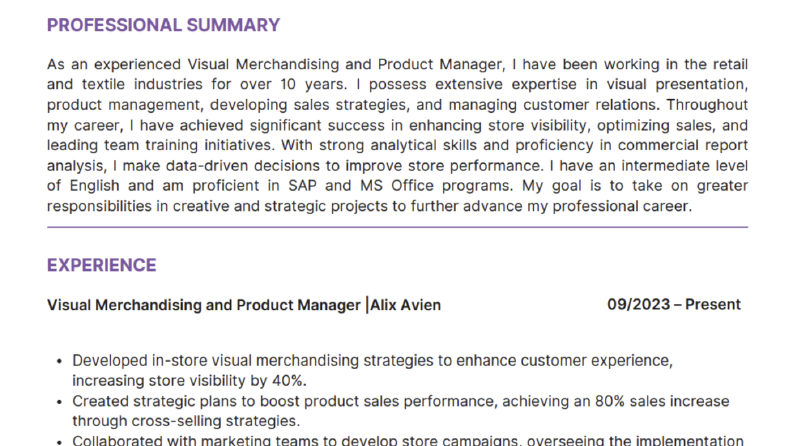Viewport: 793px width, 446px height.
Task: Click the summary line starting 'leading team training'
Action: pos(398,146)
